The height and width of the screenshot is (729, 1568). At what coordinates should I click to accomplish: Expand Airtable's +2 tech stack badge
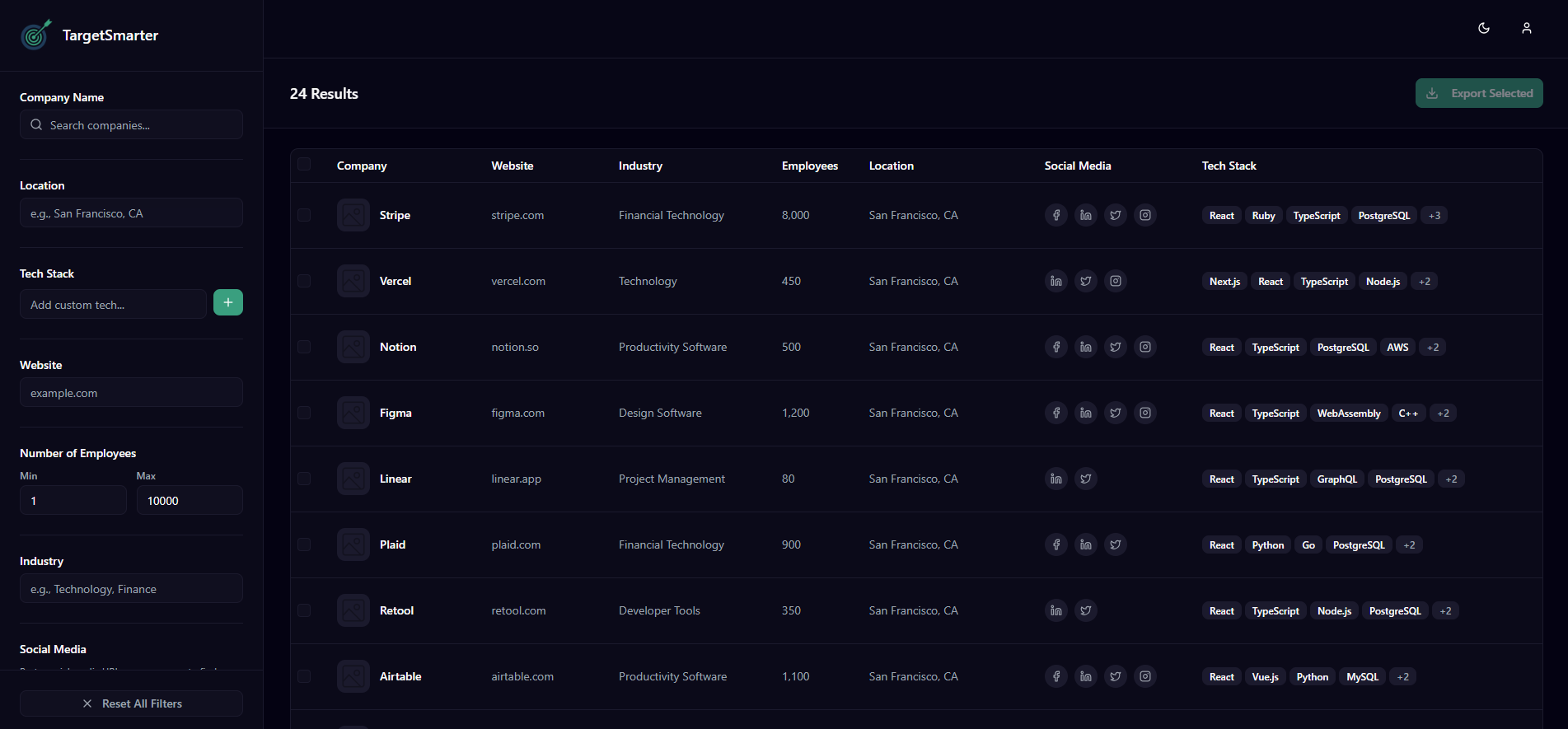pyautogui.click(x=1402, y=677)
